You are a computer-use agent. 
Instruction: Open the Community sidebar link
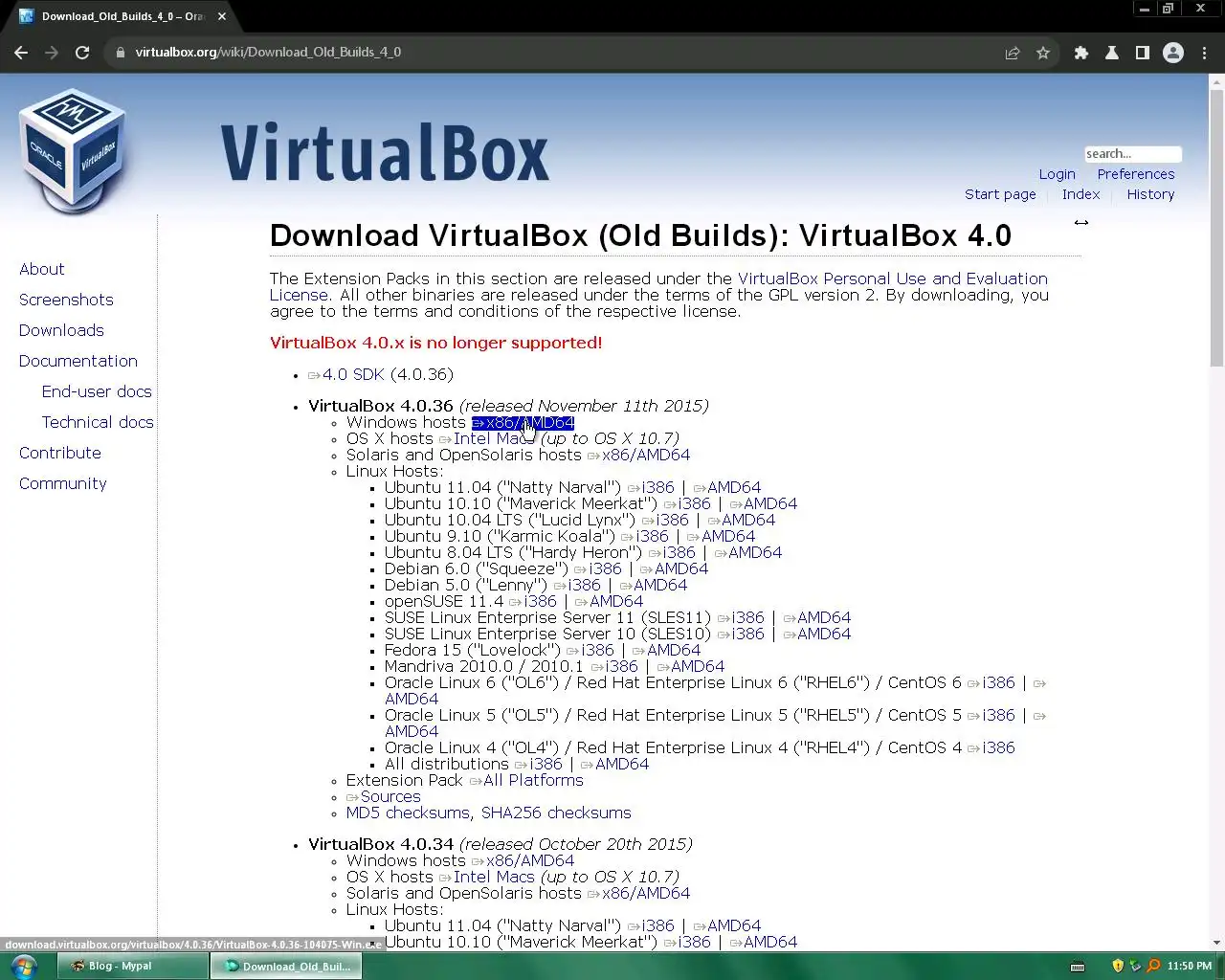click(x=63, y=484)
